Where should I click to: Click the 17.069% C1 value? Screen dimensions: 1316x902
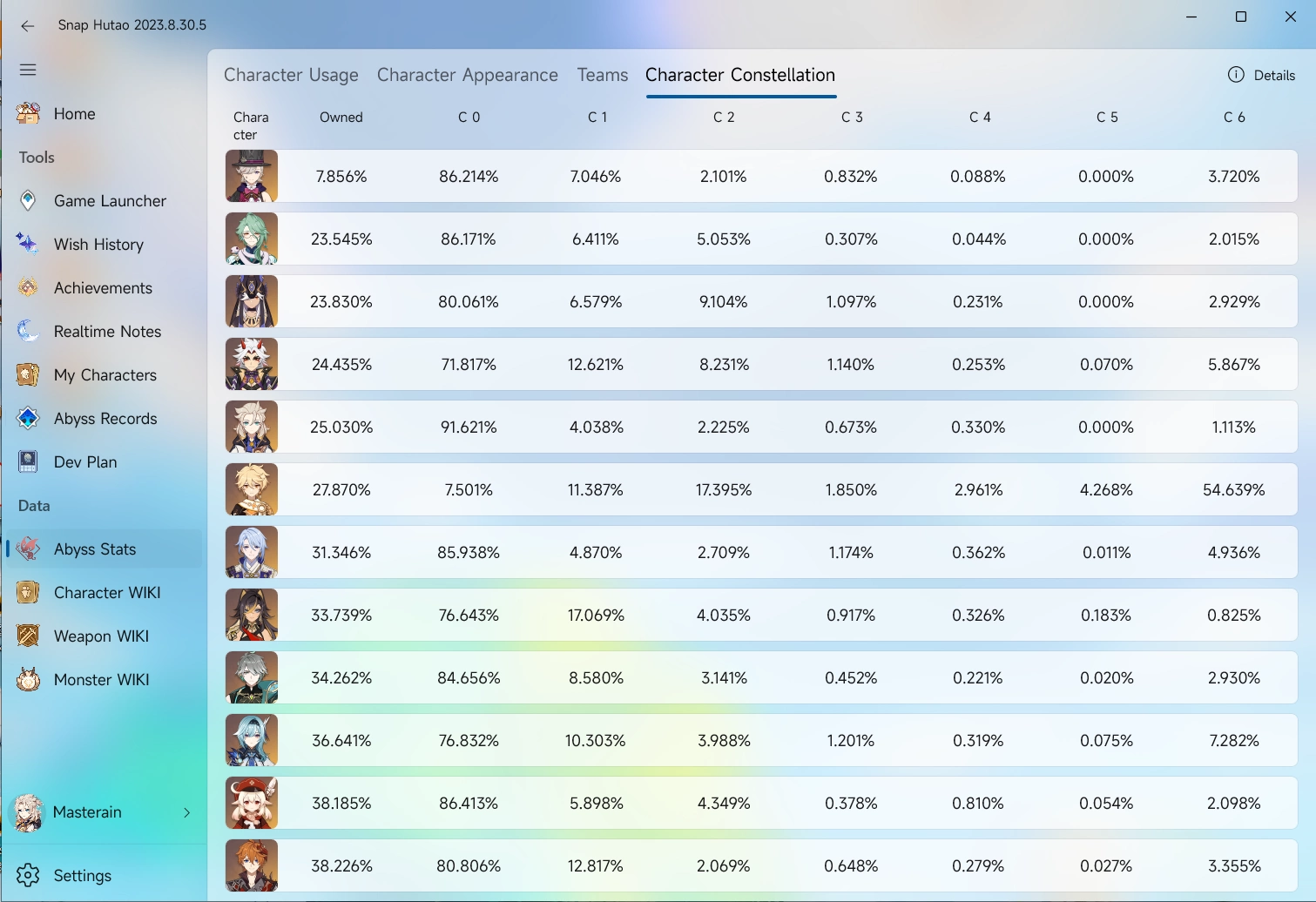(x=596, y=616)
